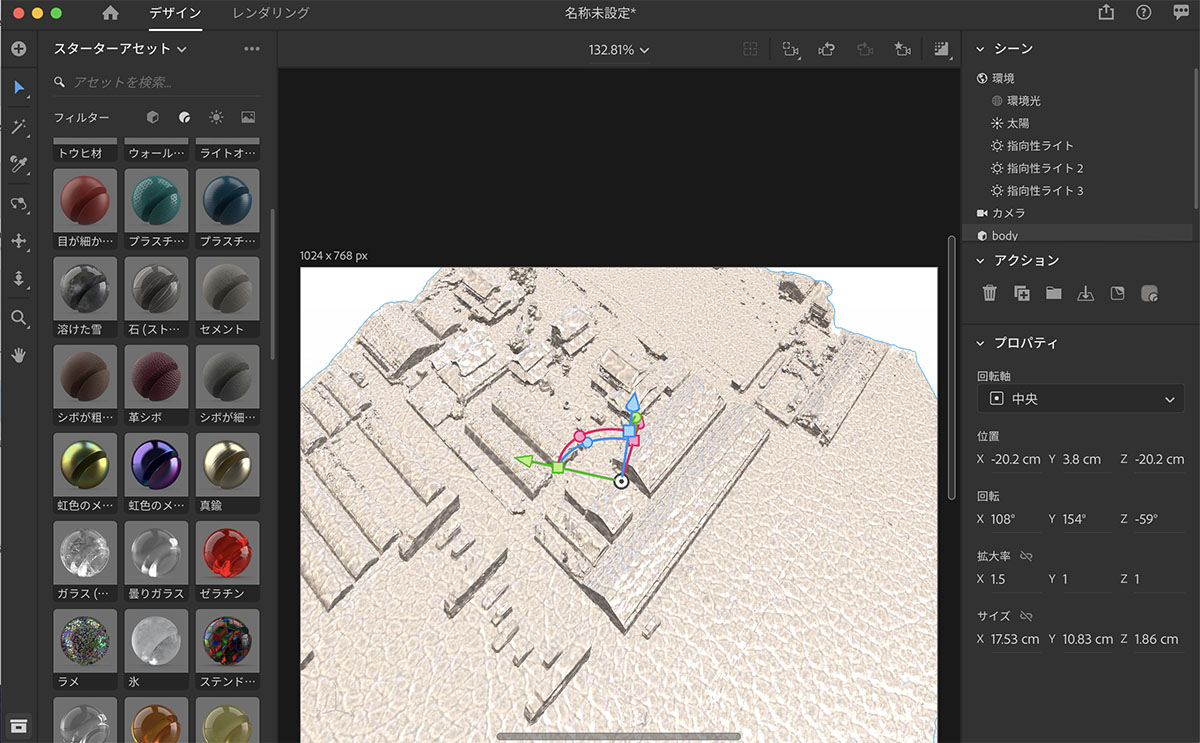Open the help question mark icon

point(1144,13)
